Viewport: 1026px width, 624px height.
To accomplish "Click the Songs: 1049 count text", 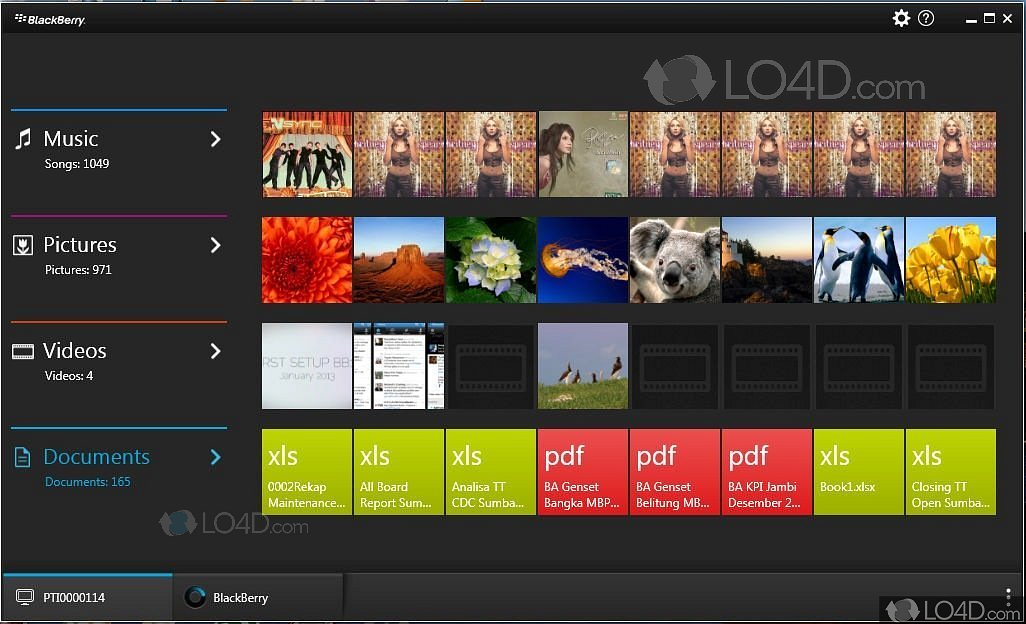I will pyautogui.click(x=77, y=164).
